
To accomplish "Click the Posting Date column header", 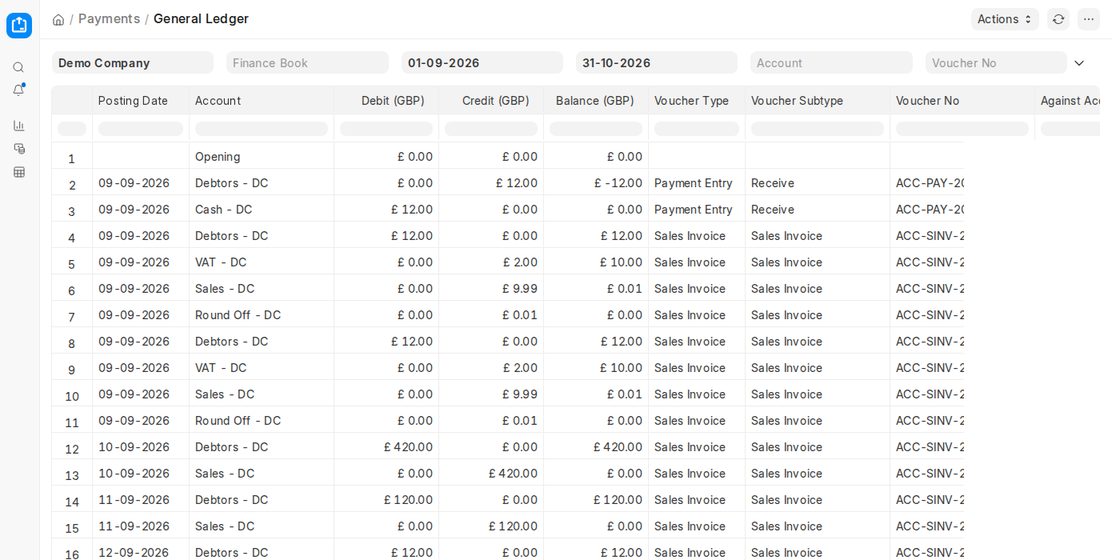I will (141, 101).
